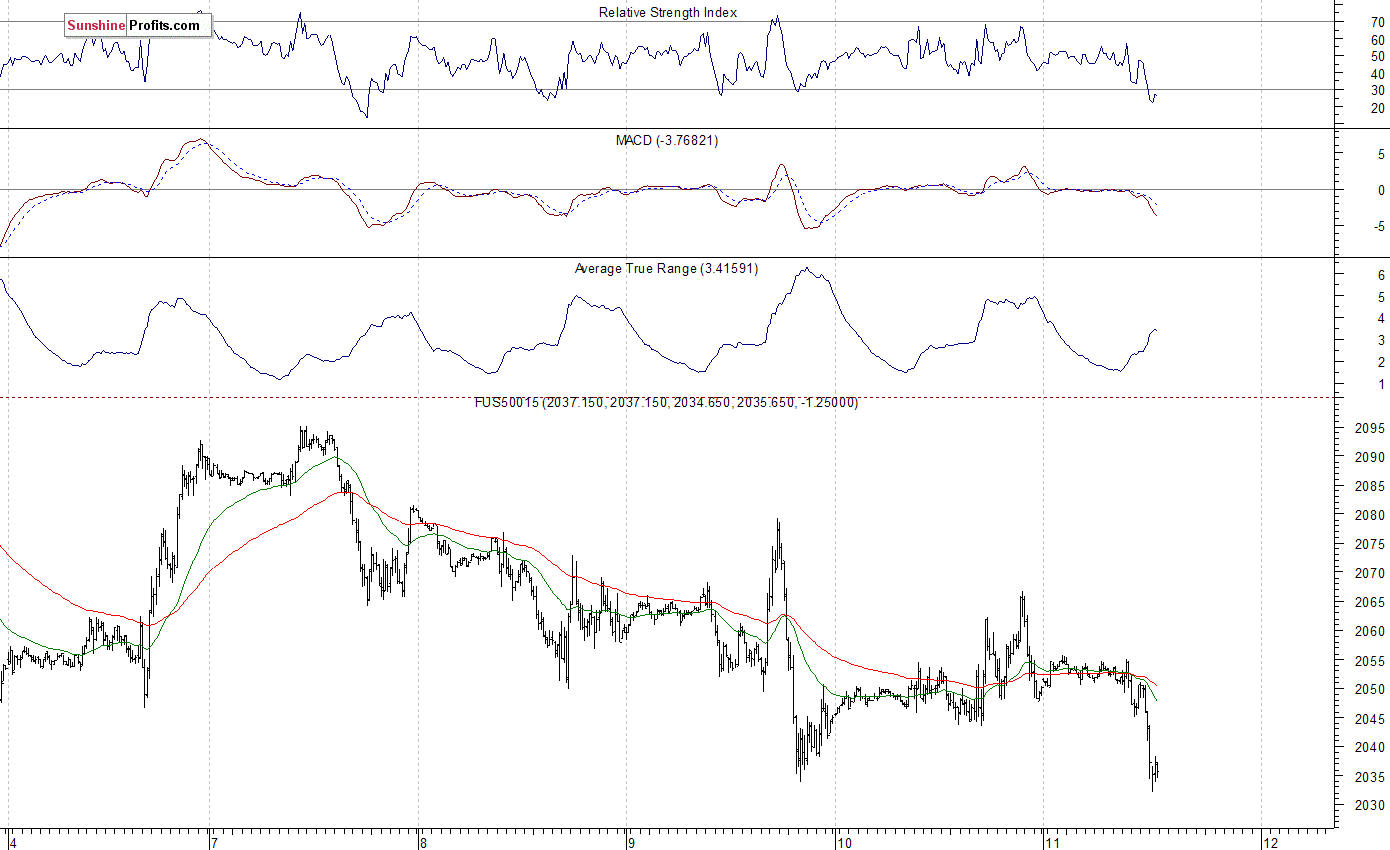Click RSI axis value 20
1390x850 pixels.
1377,107
